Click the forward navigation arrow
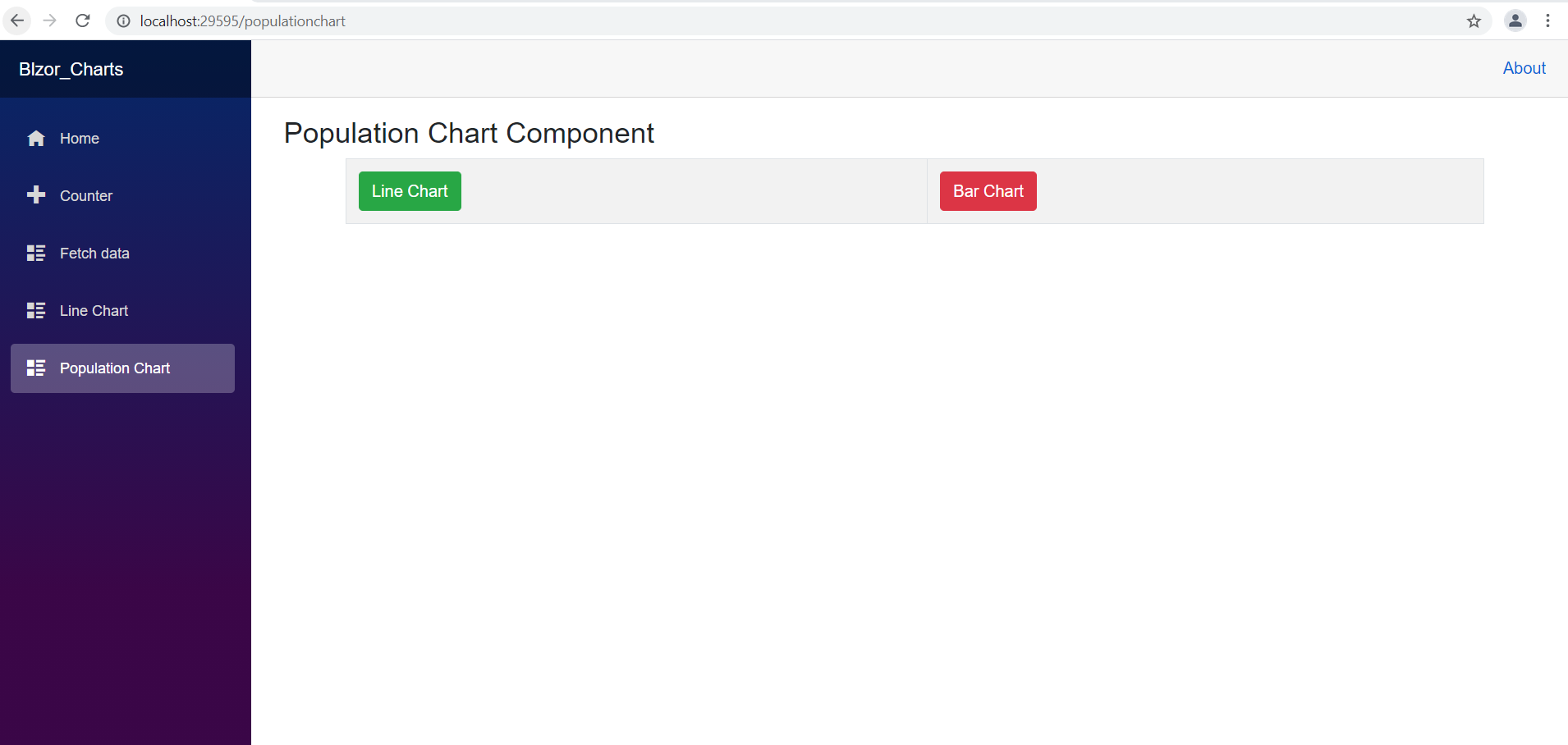1568x745 pixels. pyautogui.click(x=50, y=21)
